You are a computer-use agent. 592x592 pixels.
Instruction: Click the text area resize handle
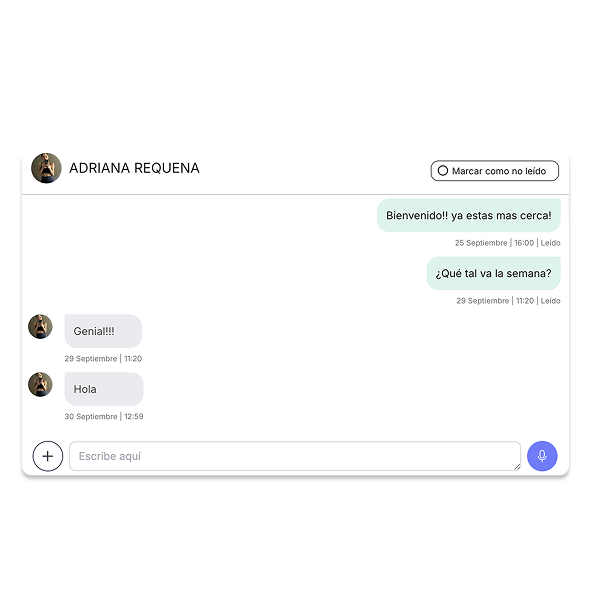click(x=517, y=467)
